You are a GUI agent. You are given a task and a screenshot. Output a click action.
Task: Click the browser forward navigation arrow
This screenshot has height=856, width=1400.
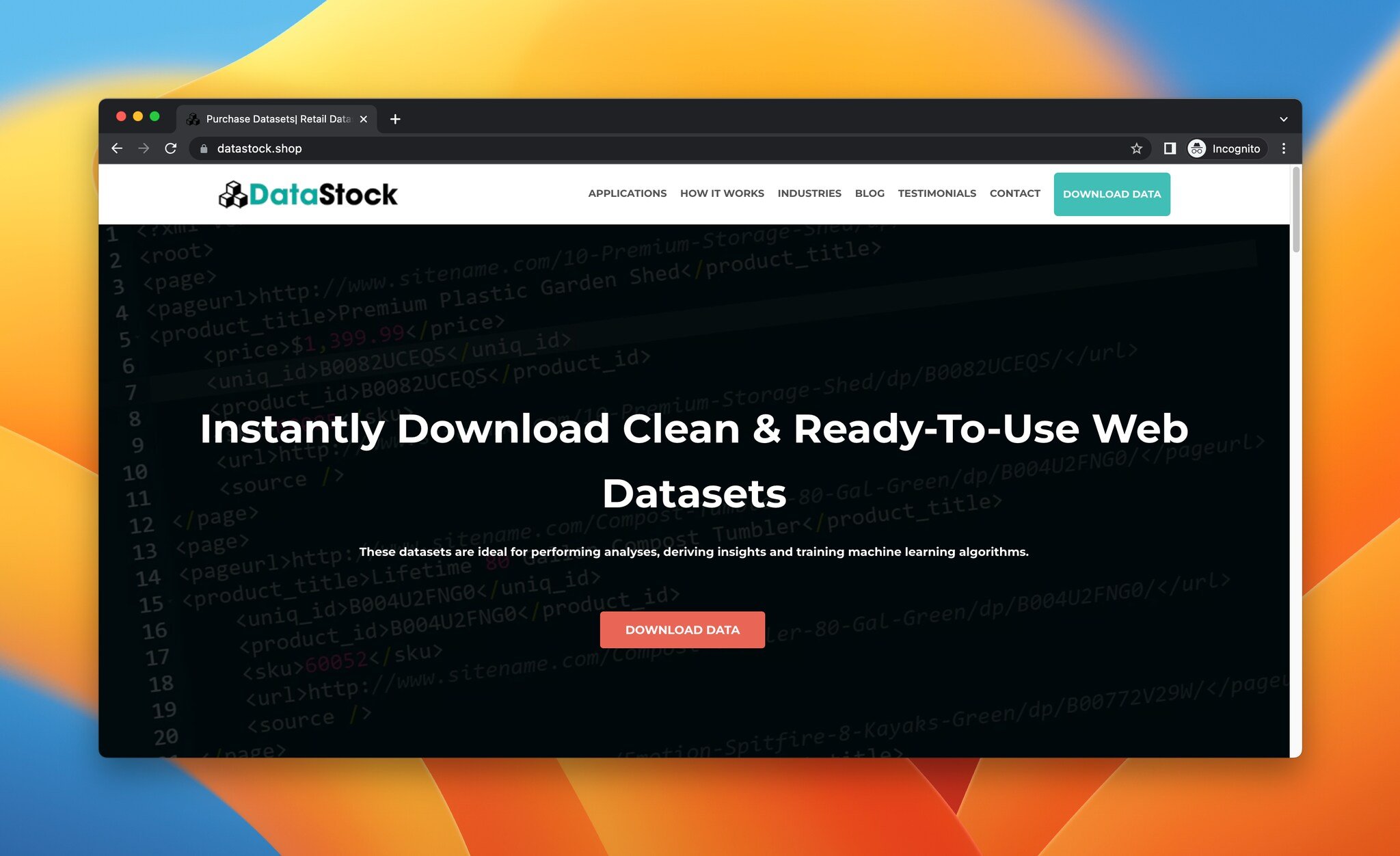point(143,147)
